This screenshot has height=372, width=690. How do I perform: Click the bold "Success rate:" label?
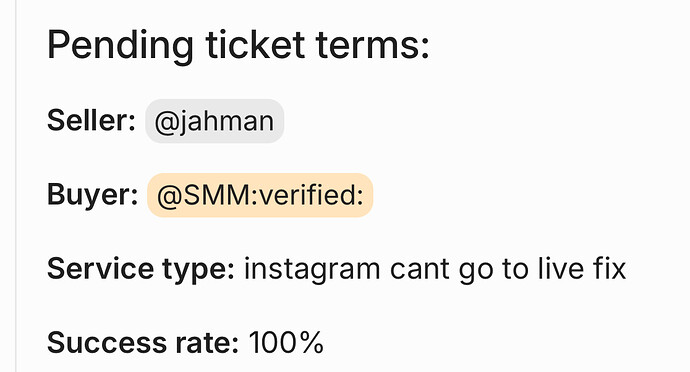pyautogui.click(x=143, y=343)
